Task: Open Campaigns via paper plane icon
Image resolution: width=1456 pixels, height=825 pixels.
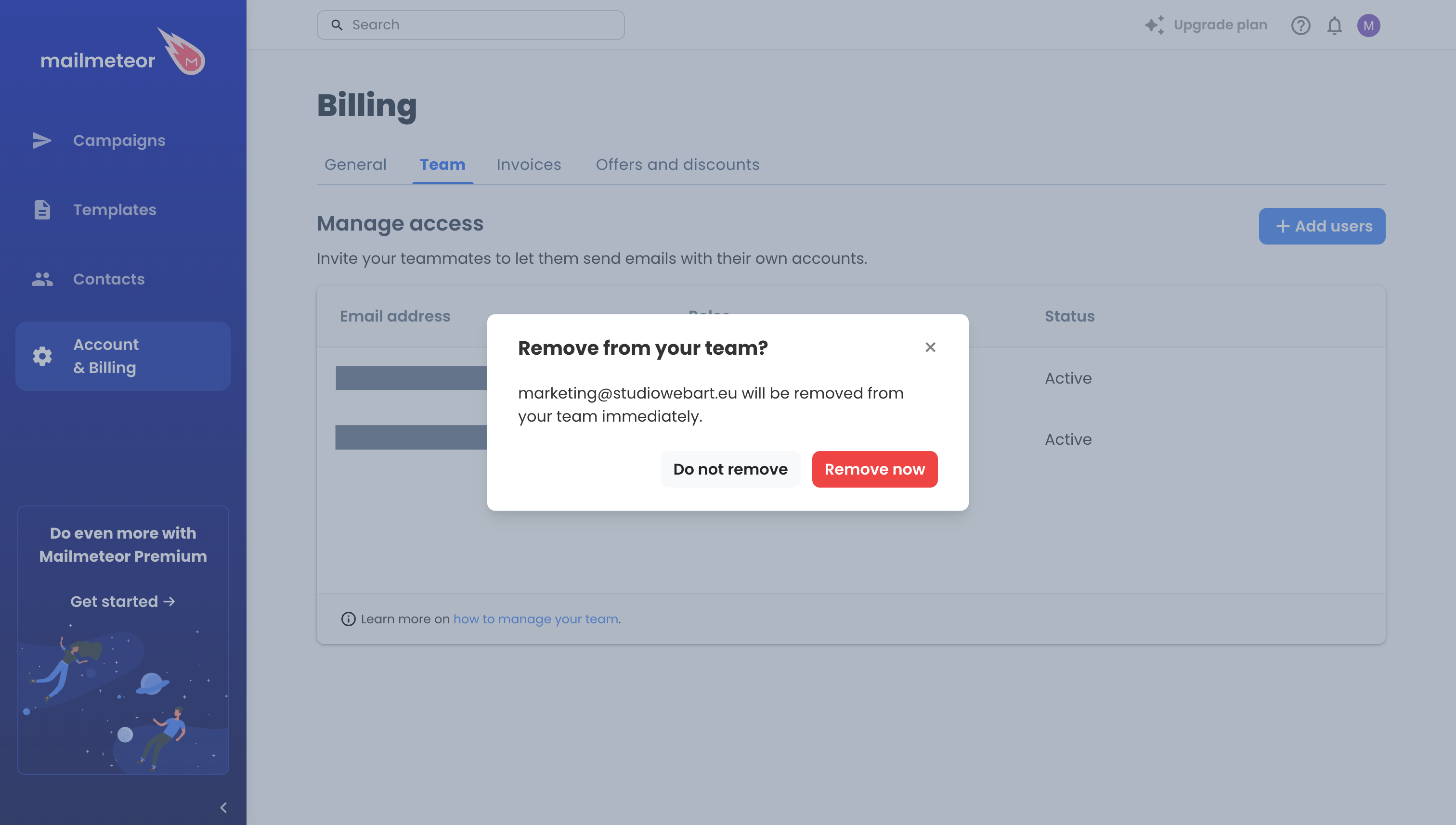Action: 42,141
